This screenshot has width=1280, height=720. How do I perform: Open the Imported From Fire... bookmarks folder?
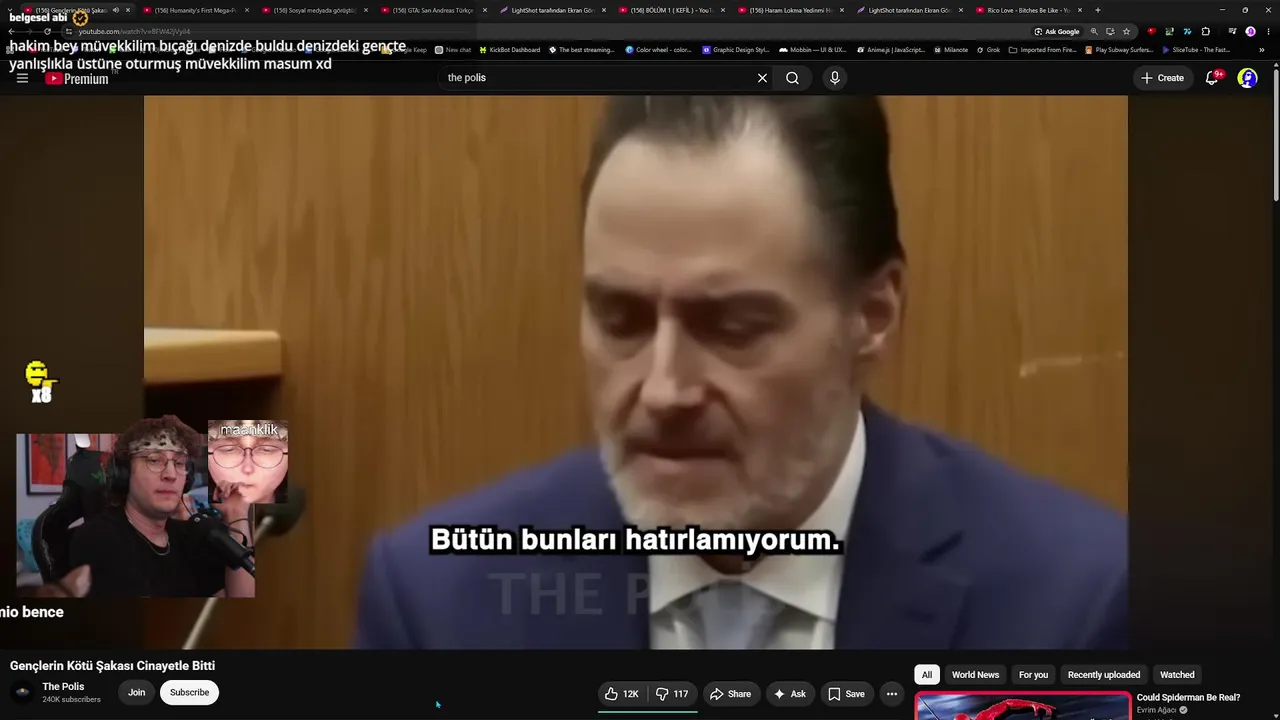pyautogui.click(x=1041, y=50)
